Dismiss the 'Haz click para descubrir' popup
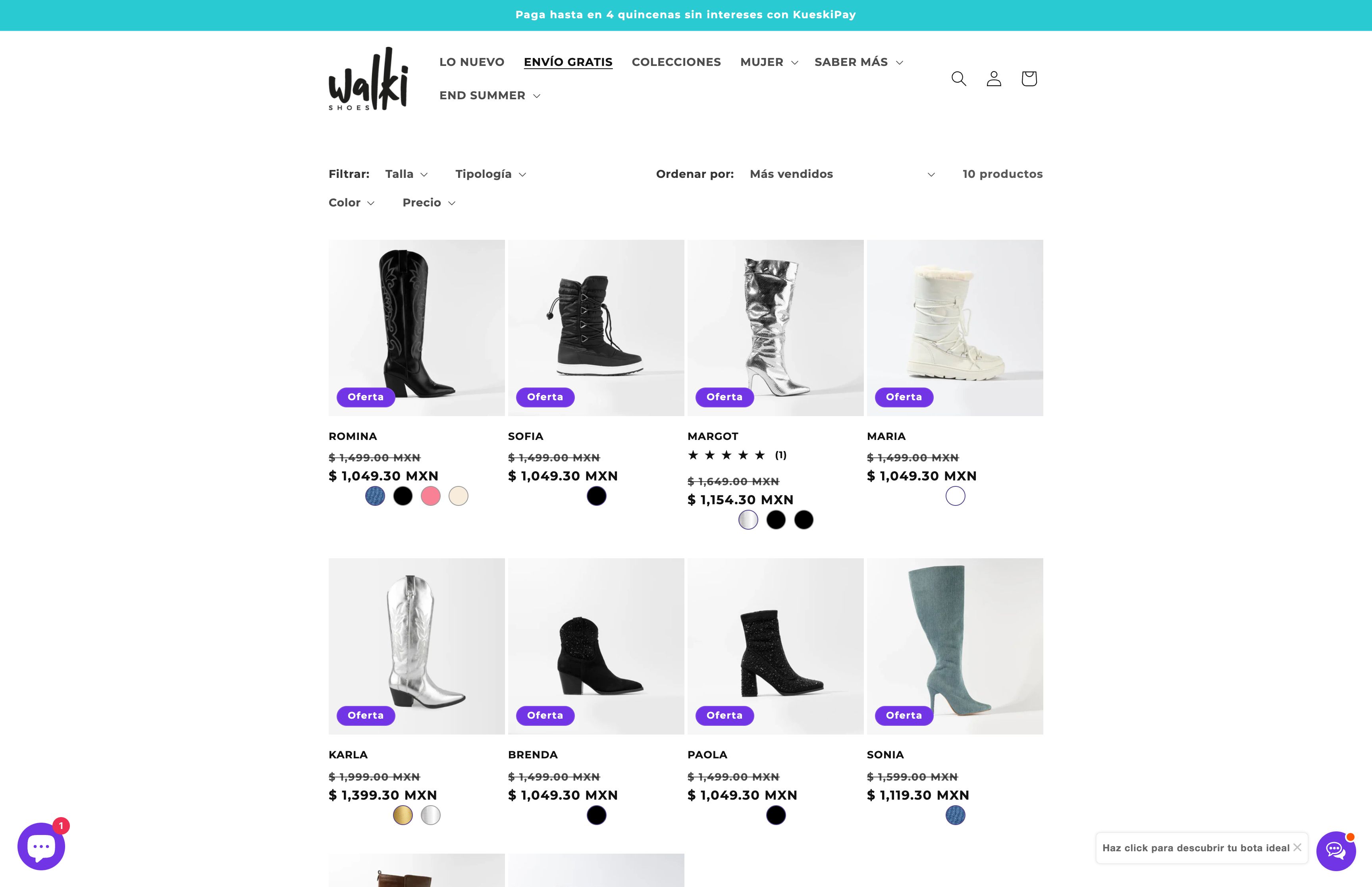The width and height of the screenshot is (1372, 887). coord(1297,847)
